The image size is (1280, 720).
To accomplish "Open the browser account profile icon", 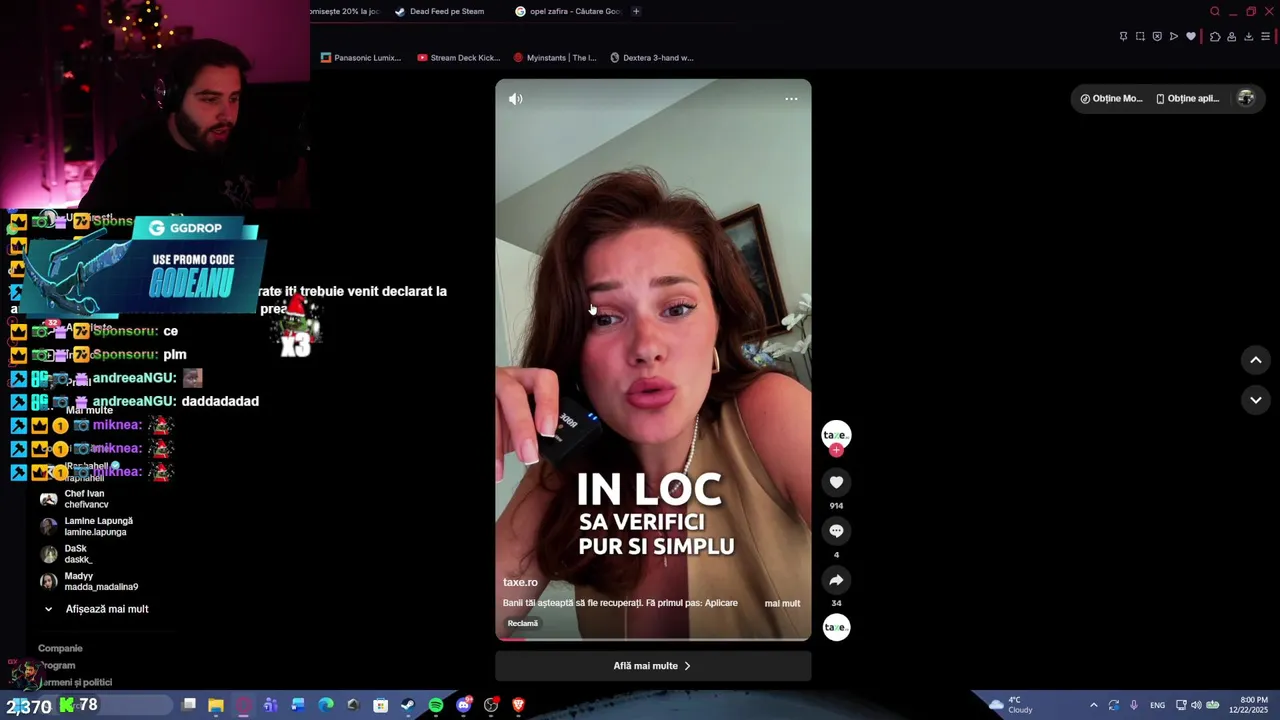I will tap(1232, 37).
